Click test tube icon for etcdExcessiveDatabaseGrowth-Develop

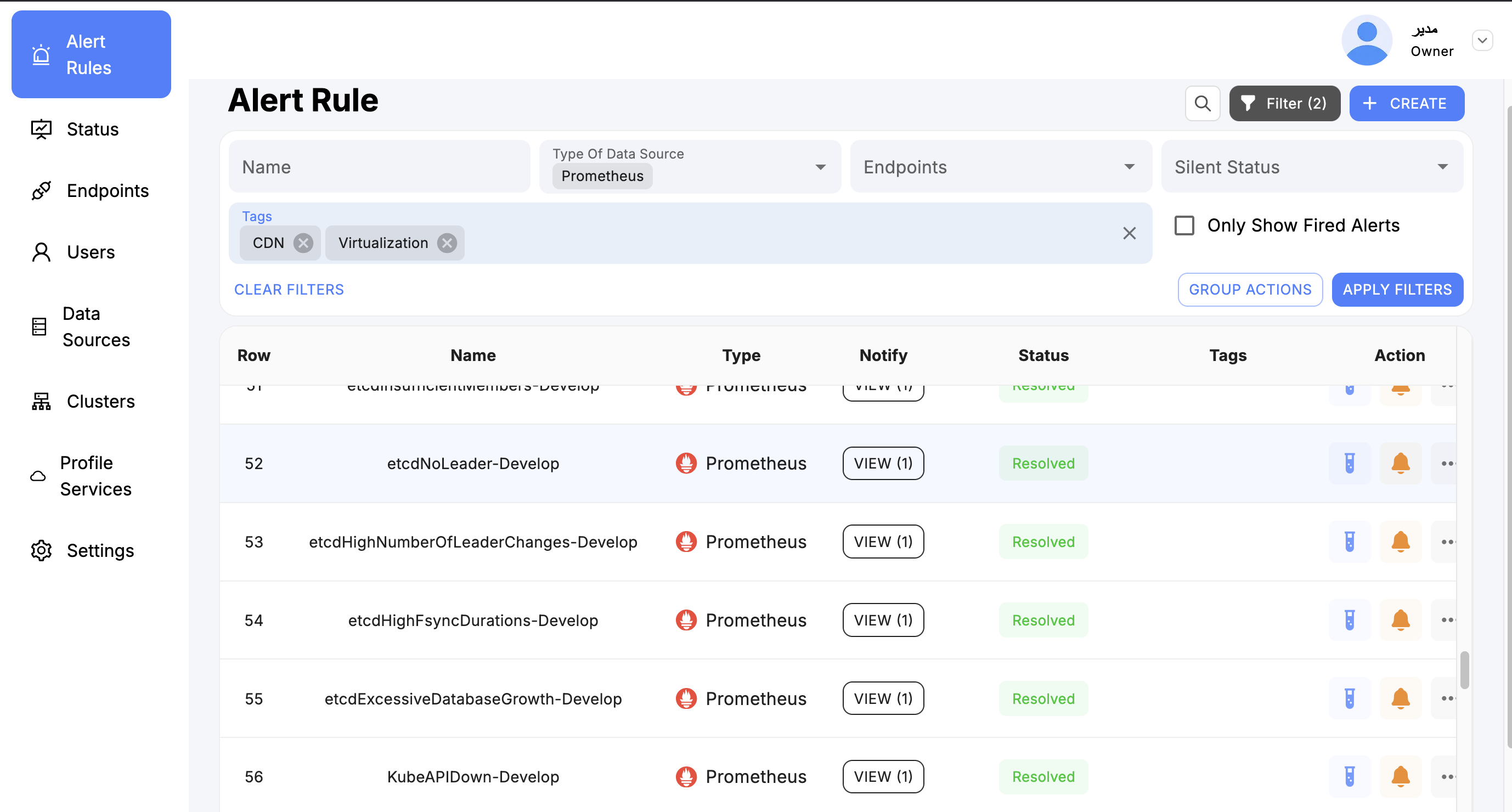[x=1350, y=698]
